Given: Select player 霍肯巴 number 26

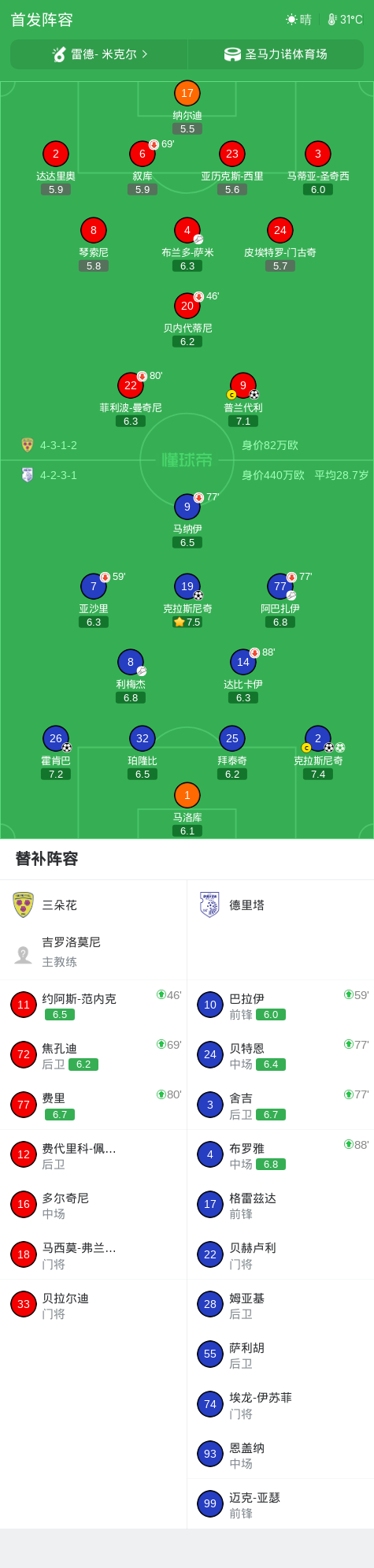Looking at the screenshot, I should click(55, 738).
